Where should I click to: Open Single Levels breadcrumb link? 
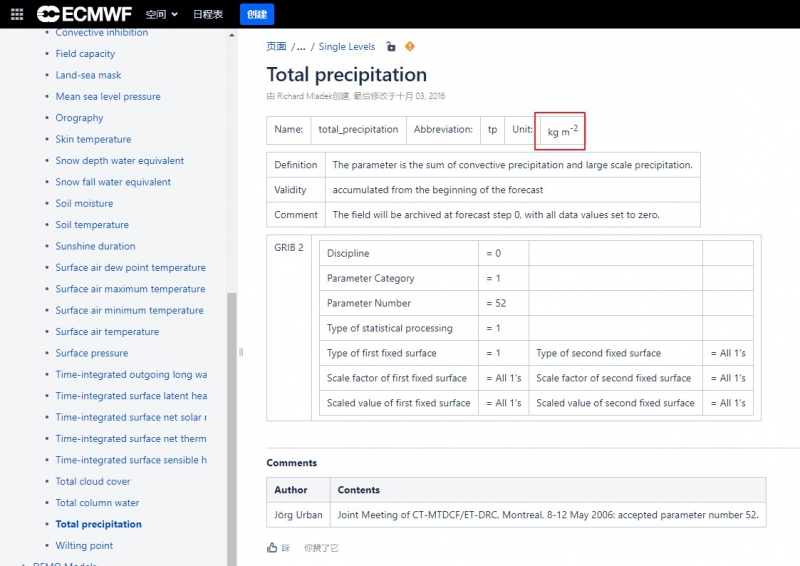(x=347, y=47)
